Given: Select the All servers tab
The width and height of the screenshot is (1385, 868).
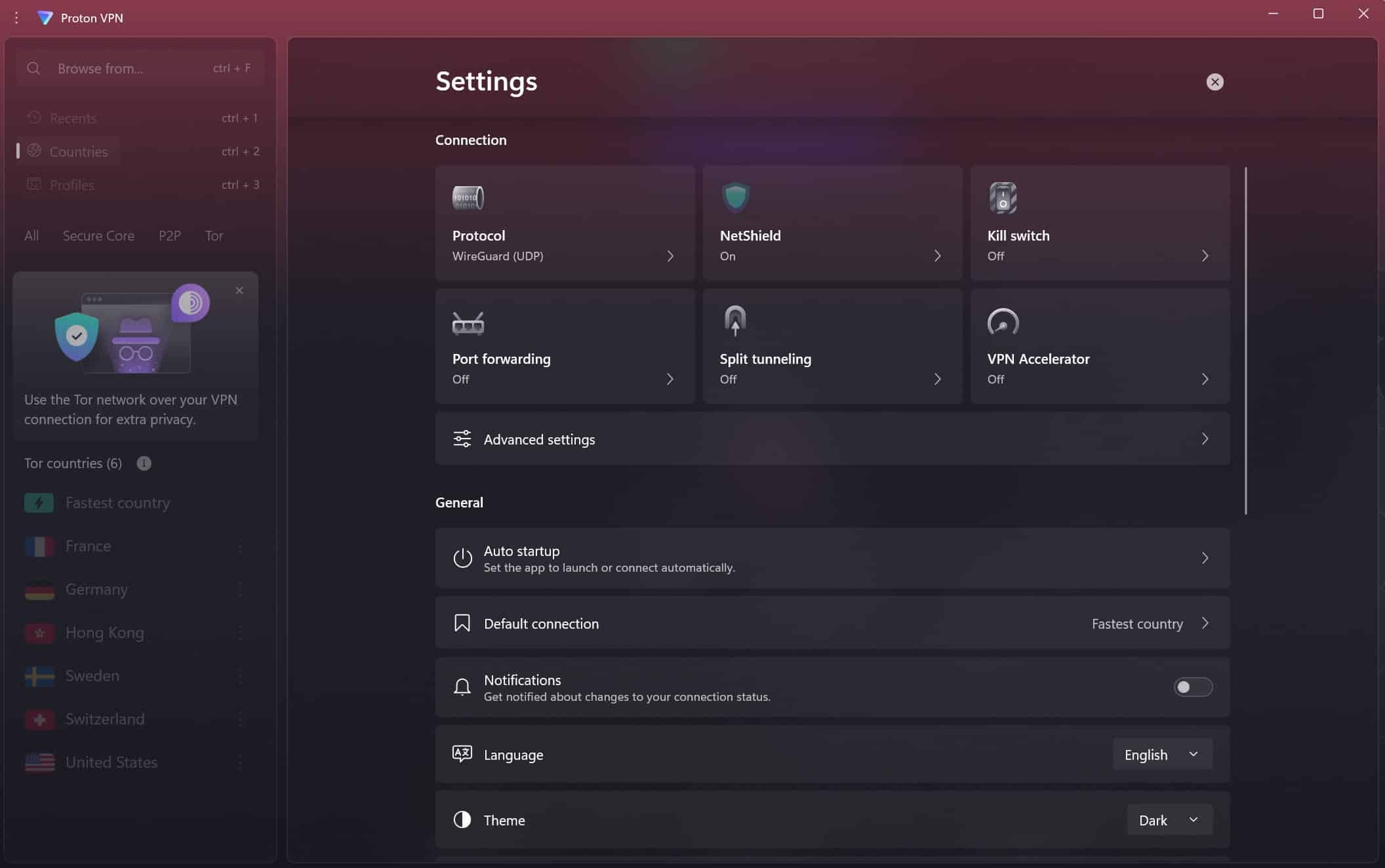Looking at the screenshot, I should click(31, 235).
